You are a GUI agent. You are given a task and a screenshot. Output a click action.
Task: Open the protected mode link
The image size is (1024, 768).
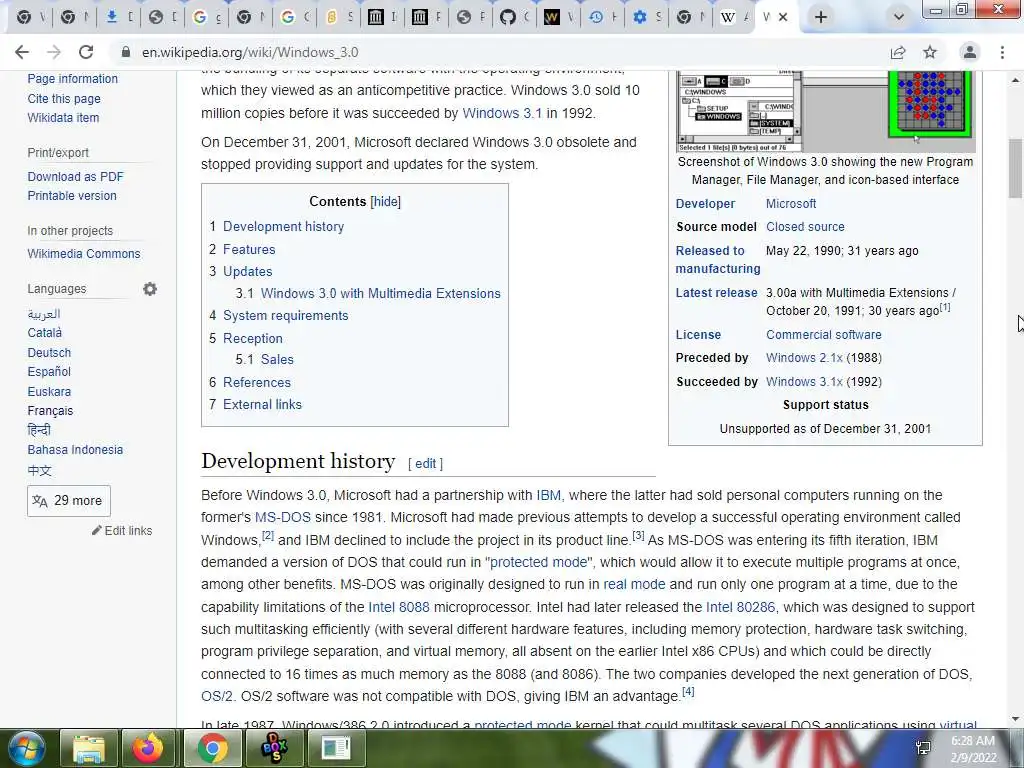(x=538, y=562)
